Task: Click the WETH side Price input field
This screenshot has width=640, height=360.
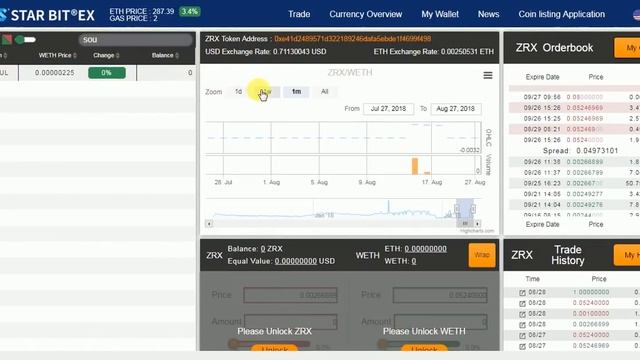Action: [x=440, y=295]
